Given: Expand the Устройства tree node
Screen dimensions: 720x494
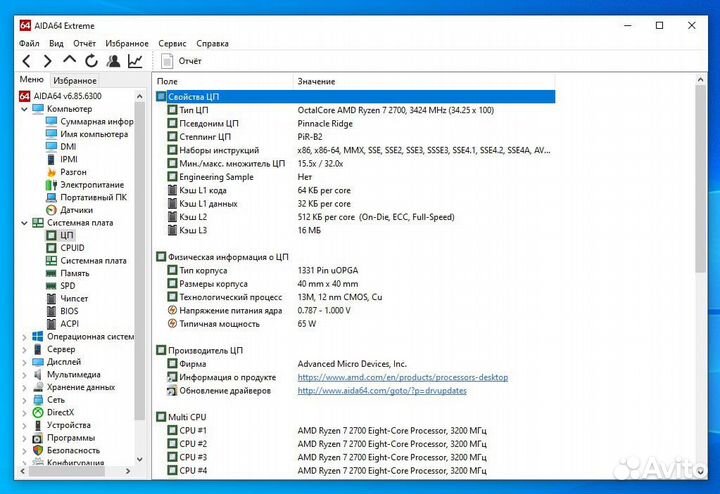Looking at the screenshot, I should pyautogui.click(x=24, y=425).
